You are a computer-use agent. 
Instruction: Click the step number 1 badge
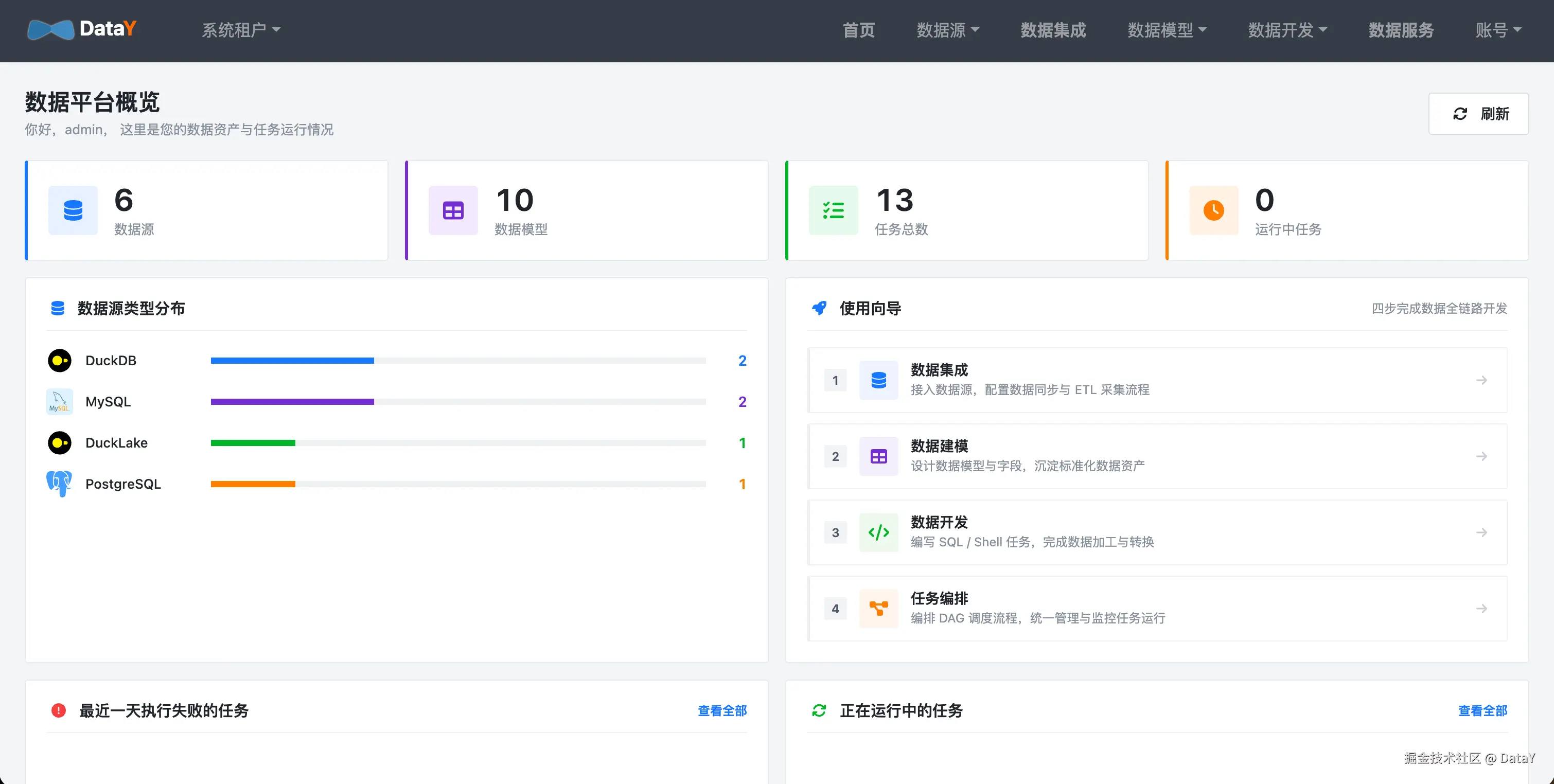click(835, 380)
